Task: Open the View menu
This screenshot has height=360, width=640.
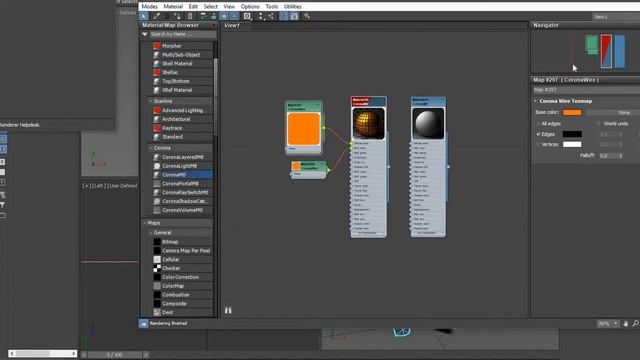Action: coord(229,7)
